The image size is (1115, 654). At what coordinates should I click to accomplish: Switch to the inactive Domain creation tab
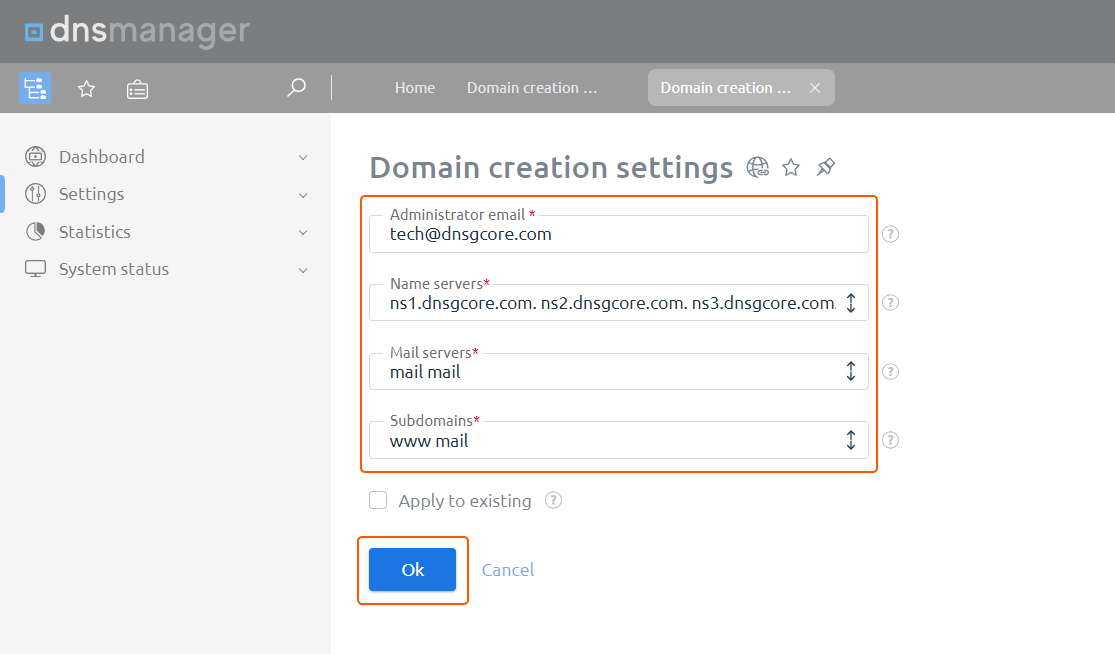click(532, 87)
